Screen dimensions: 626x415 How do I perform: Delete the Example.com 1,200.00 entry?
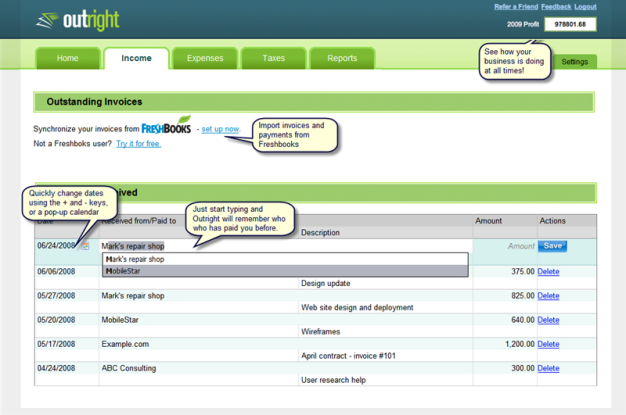tap(548, 344)
